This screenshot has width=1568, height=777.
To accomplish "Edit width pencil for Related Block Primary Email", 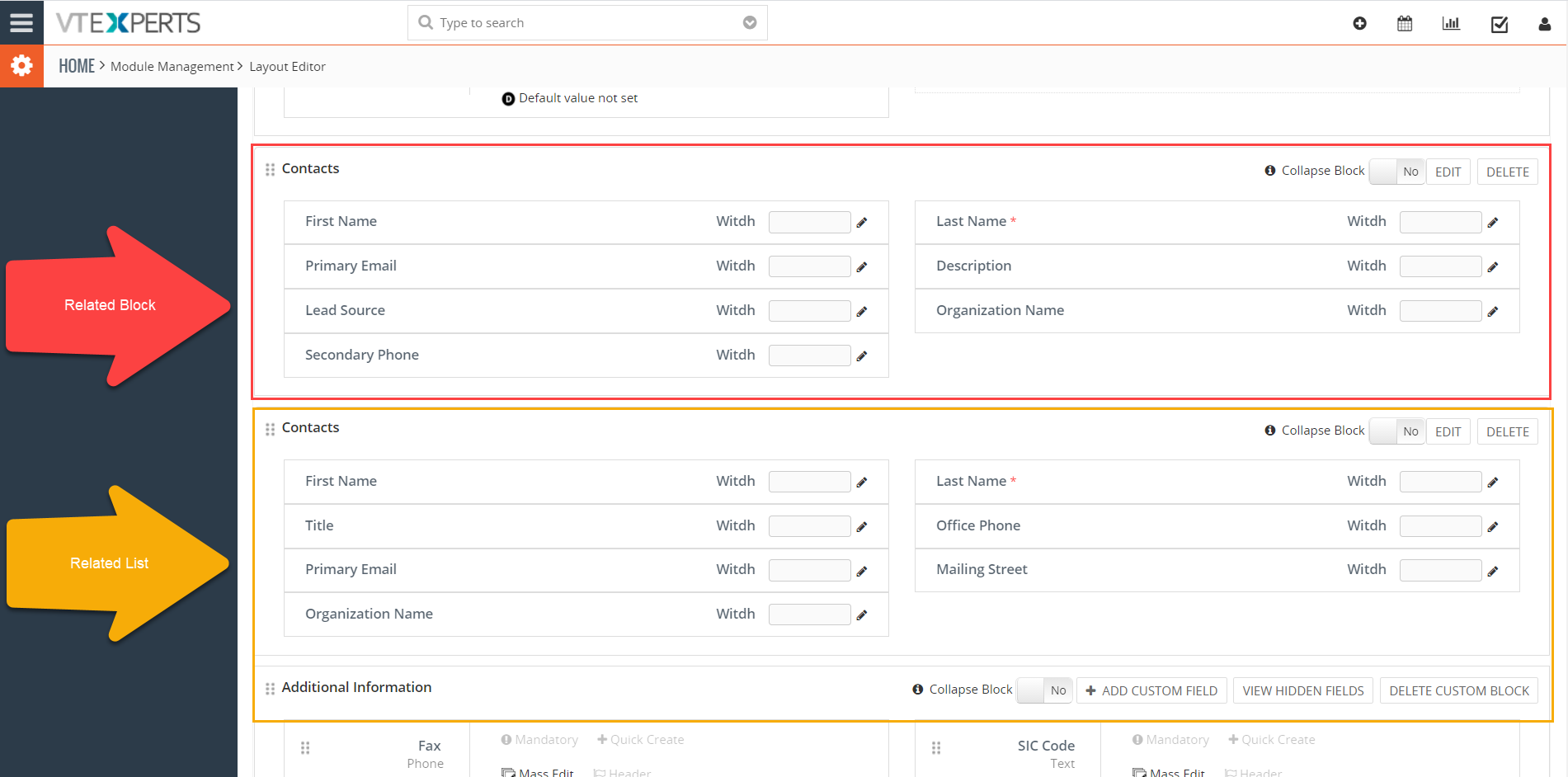I will (862, 266).
